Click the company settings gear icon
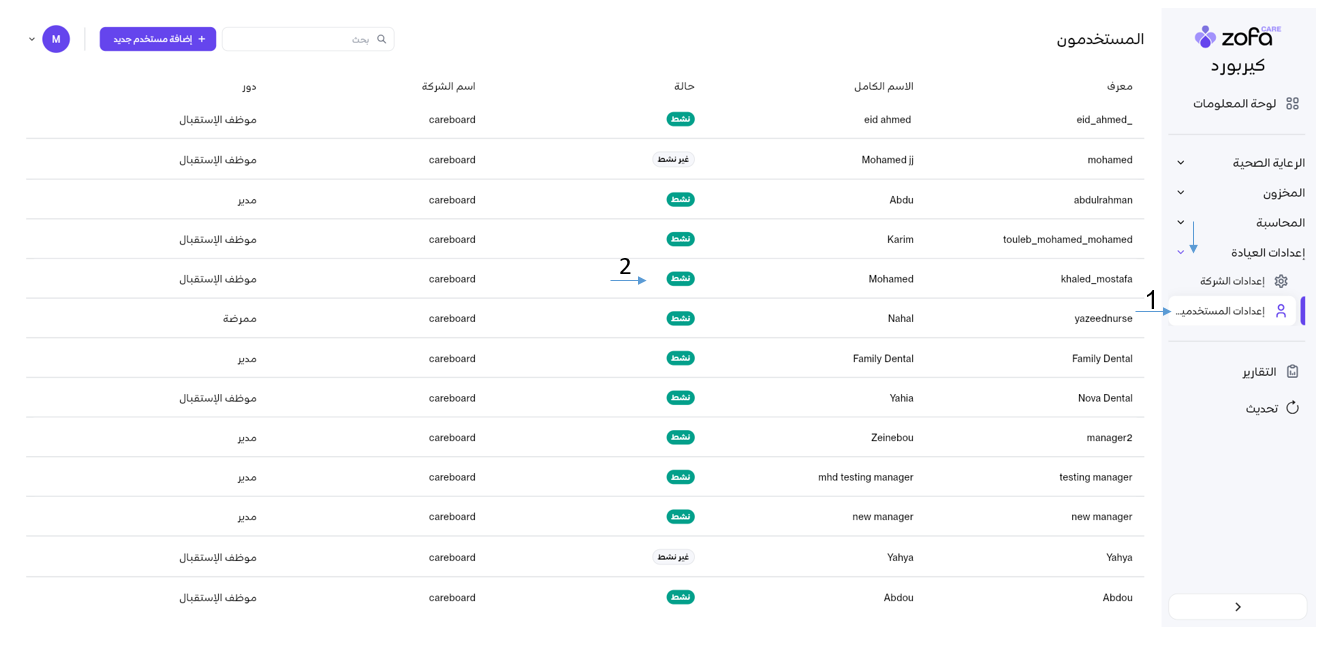Screen dimensions: 1318x670 [1281, 281]
